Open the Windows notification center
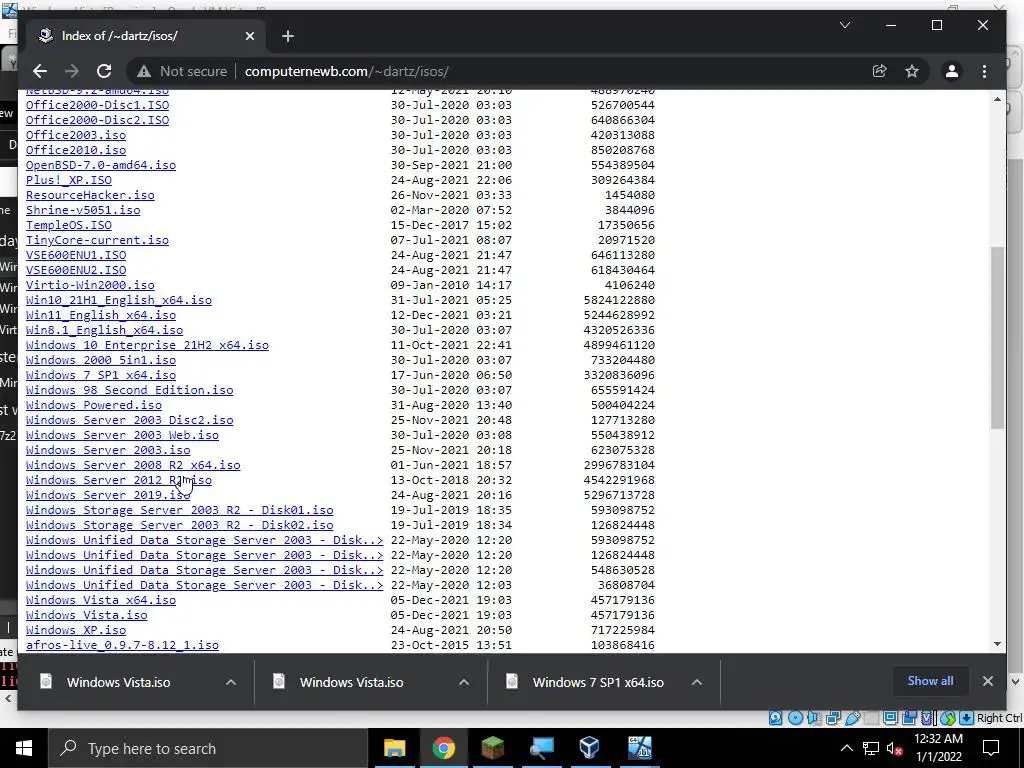Screen dimensions: 1024x768 pyautogui.click(x=991, y=748)
